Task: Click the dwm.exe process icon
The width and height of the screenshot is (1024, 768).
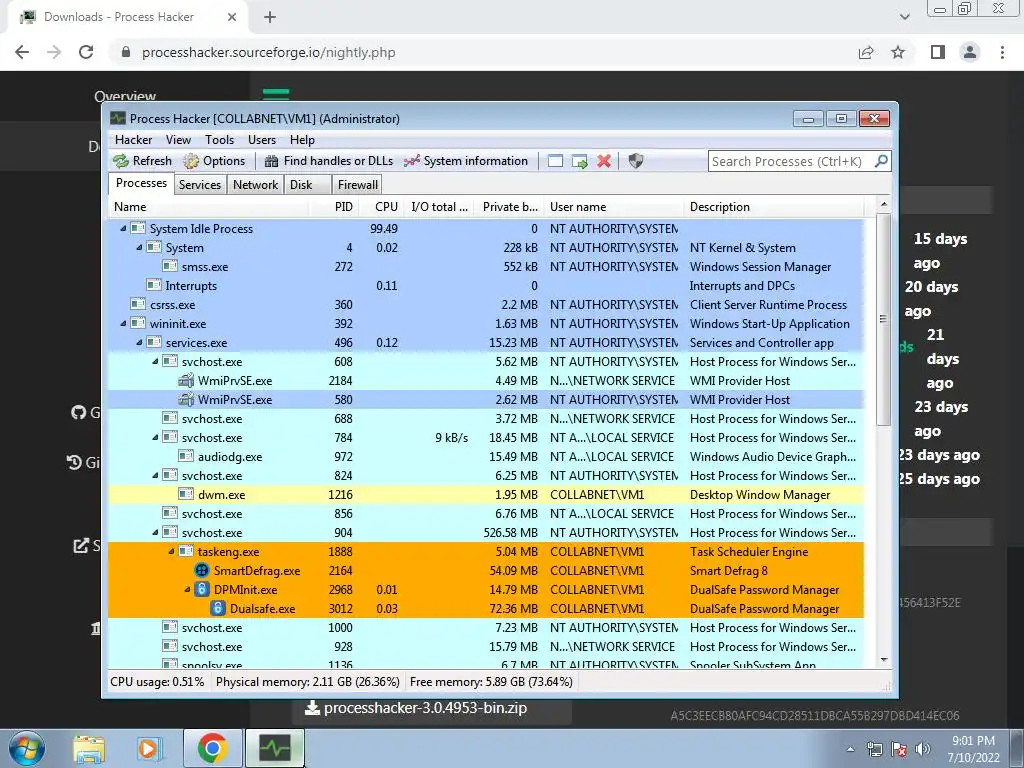Action: pos(186,495)
